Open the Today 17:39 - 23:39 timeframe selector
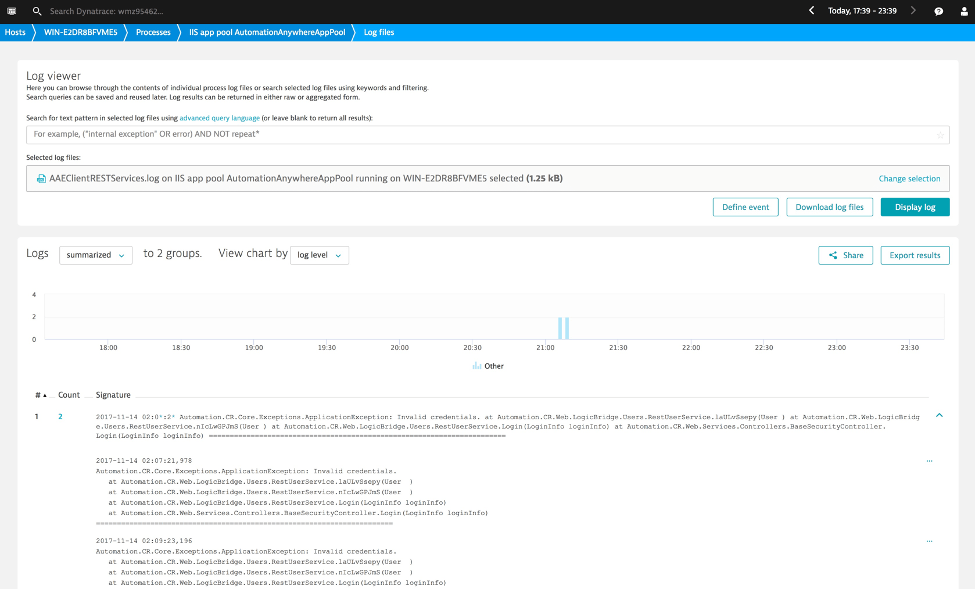The width and height of the screenshot is (977, 589). [862, 11]
